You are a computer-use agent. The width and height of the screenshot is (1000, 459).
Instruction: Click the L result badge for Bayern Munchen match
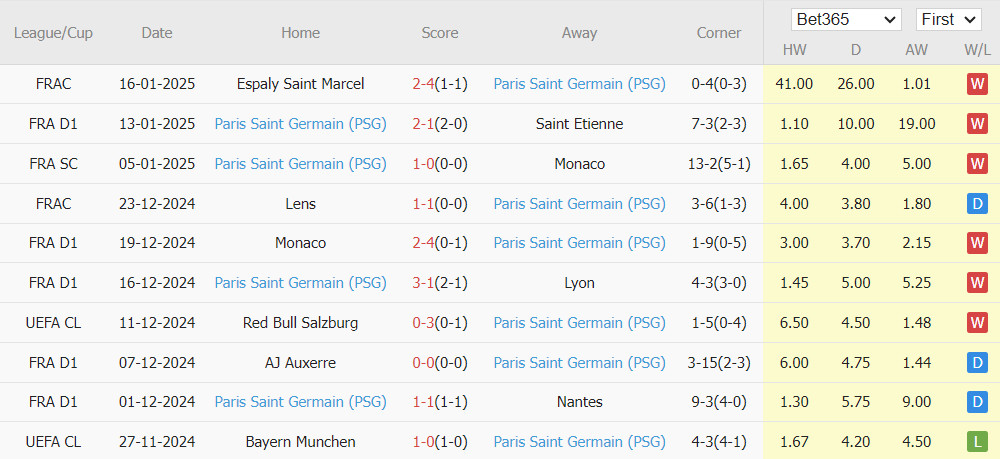(976, 442)
